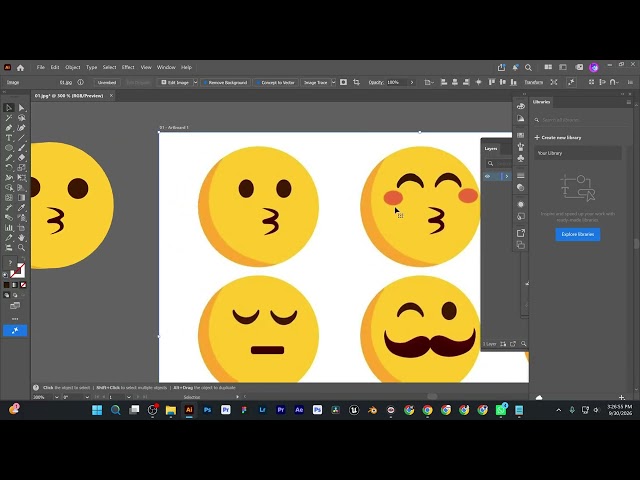Viewport: 640px width, 480px height.
Task: Open the Libraries panel menu
Action: 629,102
